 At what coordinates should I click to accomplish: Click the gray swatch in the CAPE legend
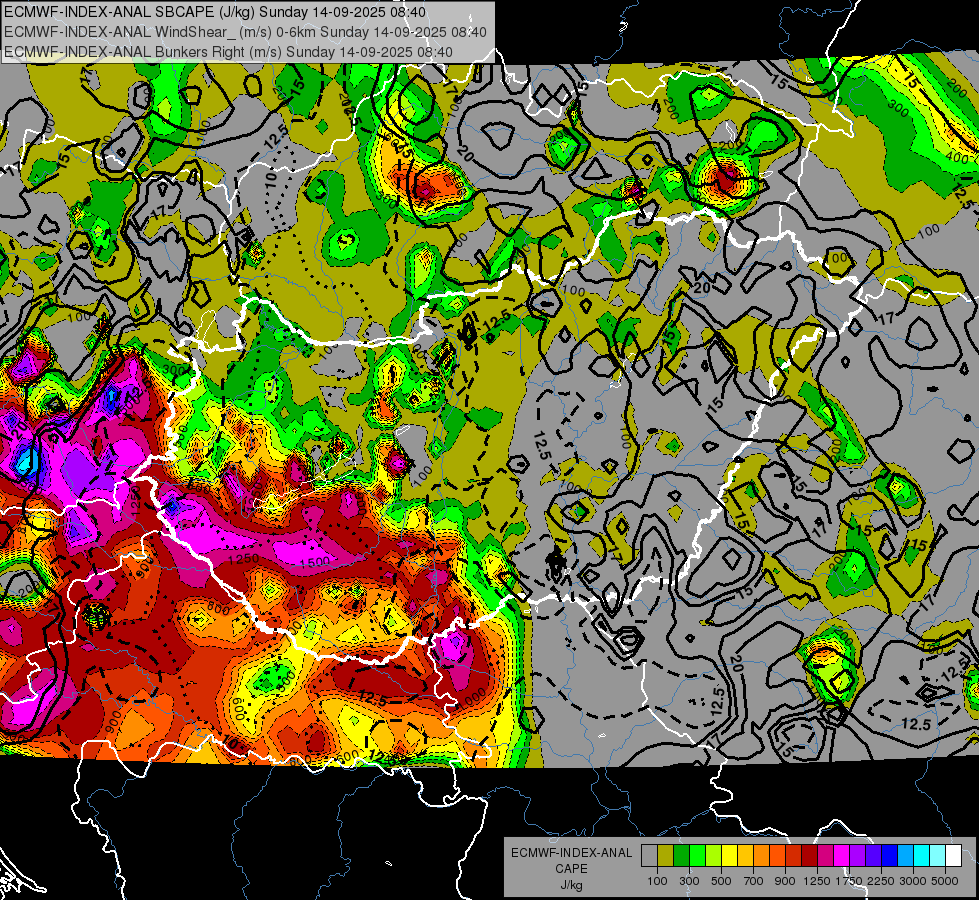click(649, 856)
